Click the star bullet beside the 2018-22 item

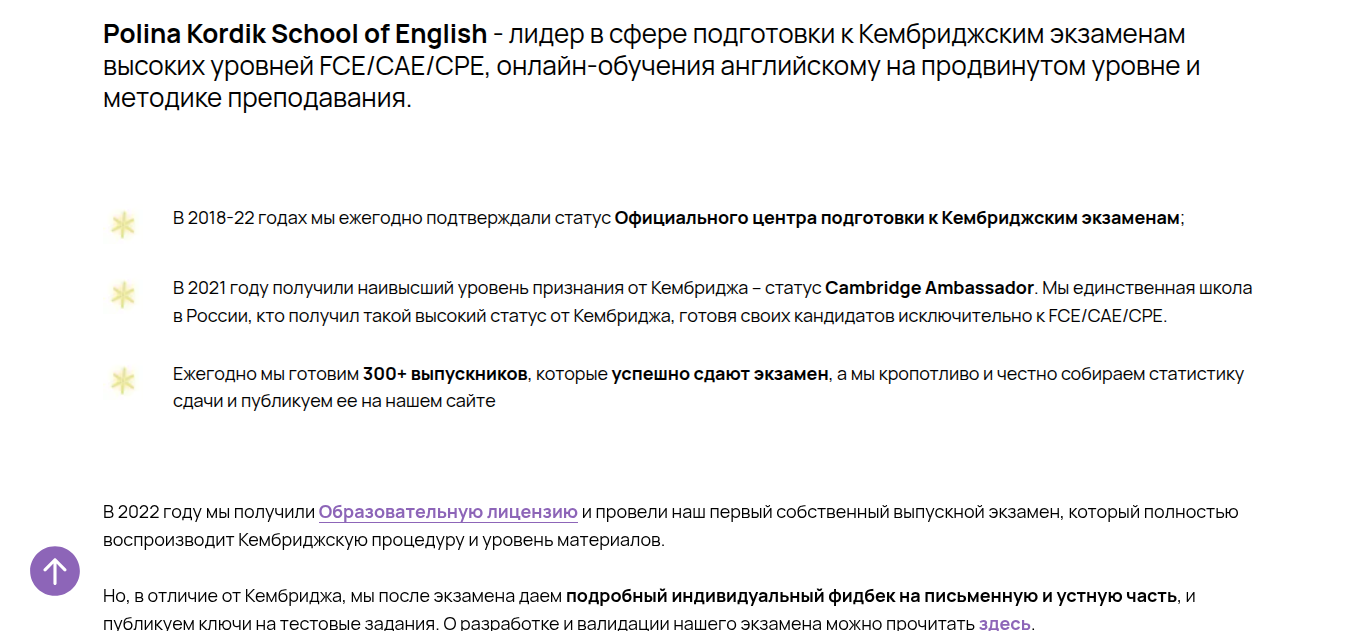(x=122, y=225)
